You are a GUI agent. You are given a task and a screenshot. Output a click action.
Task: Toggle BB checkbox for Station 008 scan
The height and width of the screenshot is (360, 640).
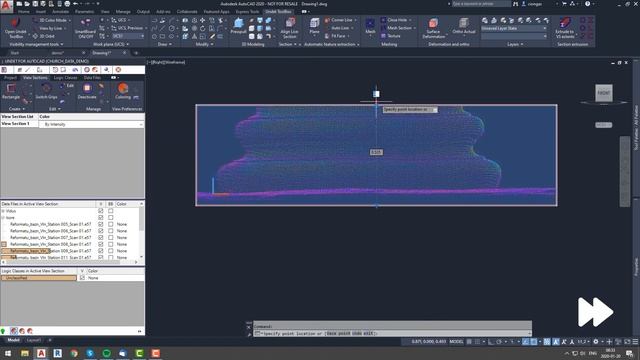point(111,244)
